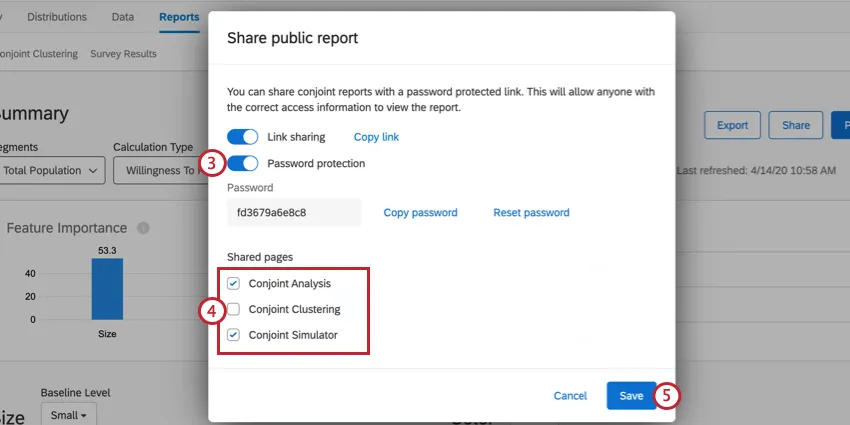Open the Small baseline level dropdown
This screenshot has height=425, width=850.
tap(68, 414)
